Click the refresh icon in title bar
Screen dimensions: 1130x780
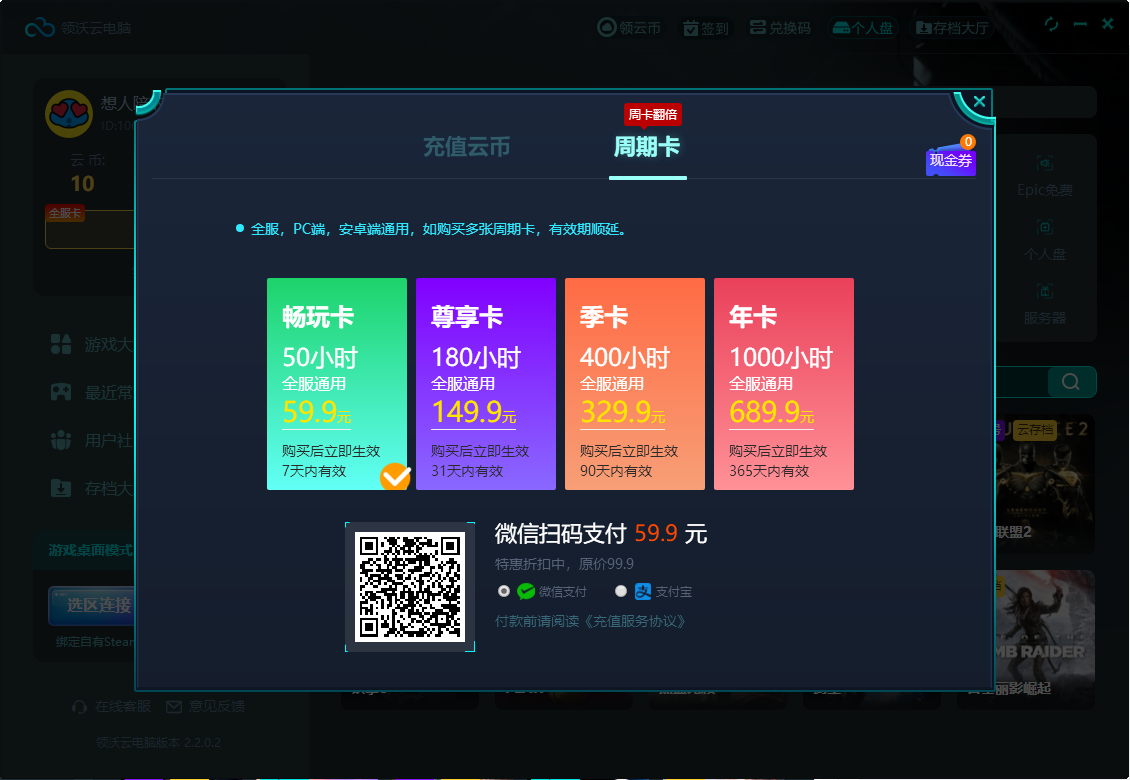coord(1051,25)
